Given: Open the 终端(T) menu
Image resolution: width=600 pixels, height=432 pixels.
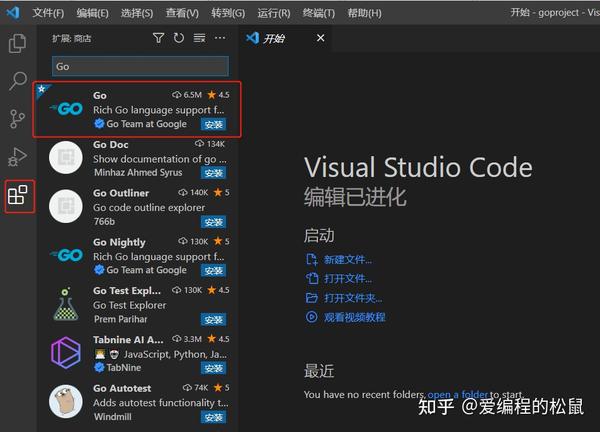Looking at the screenshot, I should [x=319, y=13].
